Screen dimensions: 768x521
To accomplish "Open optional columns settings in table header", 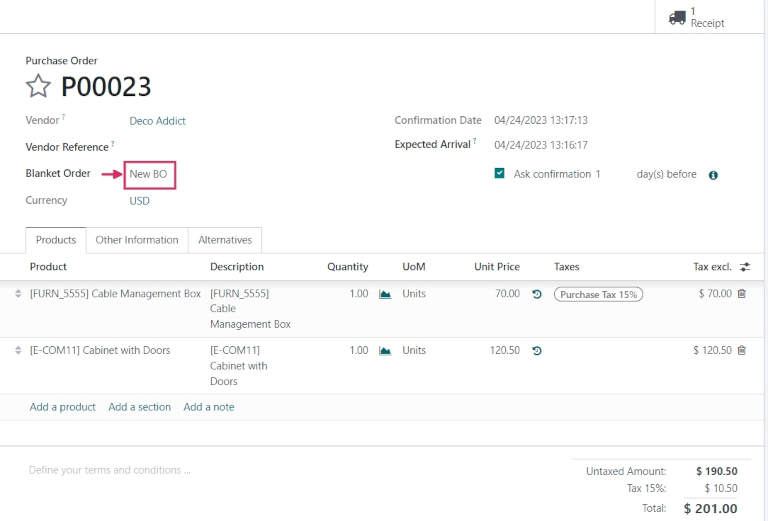I will [744, 267].
